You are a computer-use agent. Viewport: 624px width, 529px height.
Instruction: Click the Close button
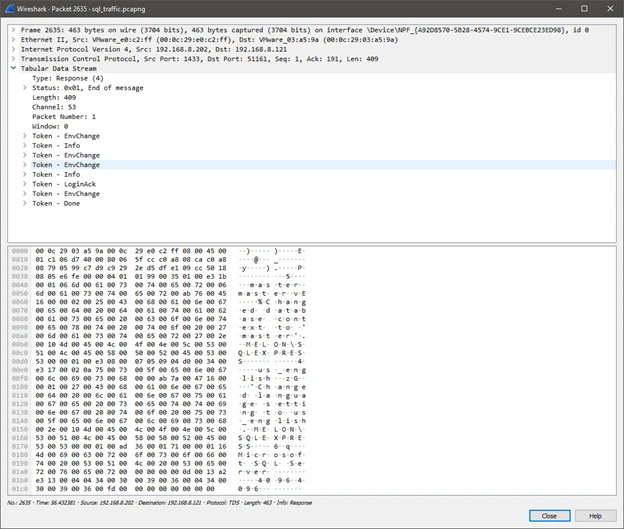pos(549,516)
